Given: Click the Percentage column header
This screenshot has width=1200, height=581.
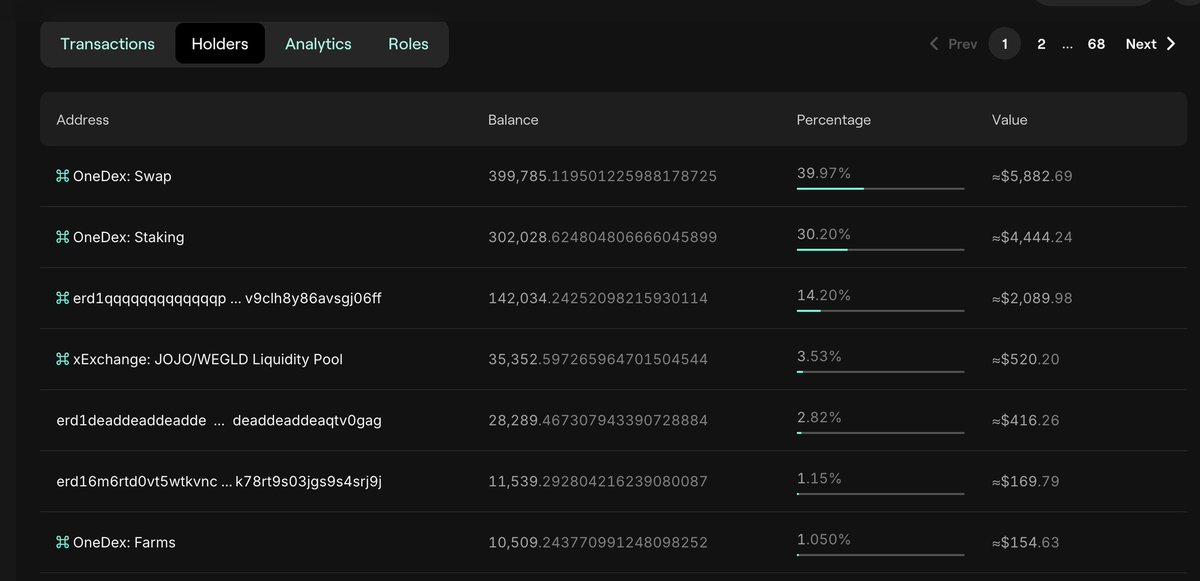Looking at the screenshot, I should pyautogui.click(x=833, y=120).
